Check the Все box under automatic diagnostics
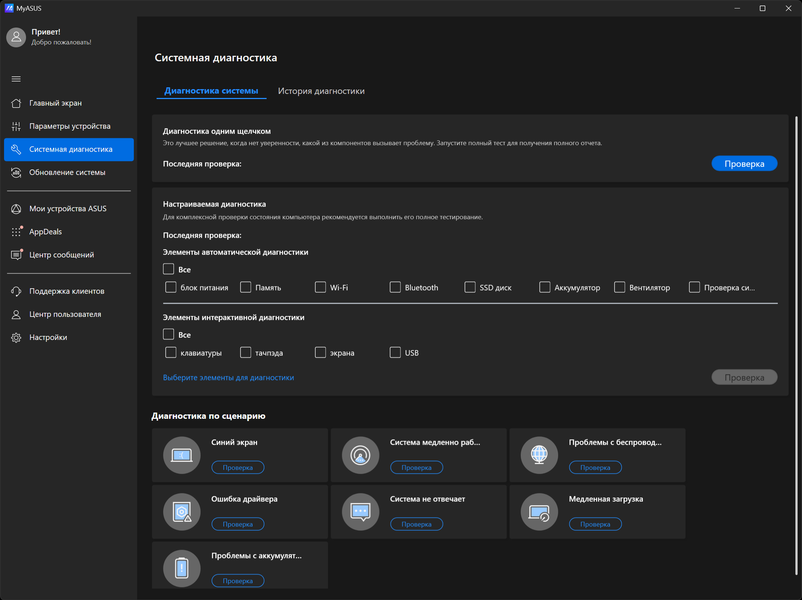The width and height of the screenshot is (802, 600). click(169, 269)
